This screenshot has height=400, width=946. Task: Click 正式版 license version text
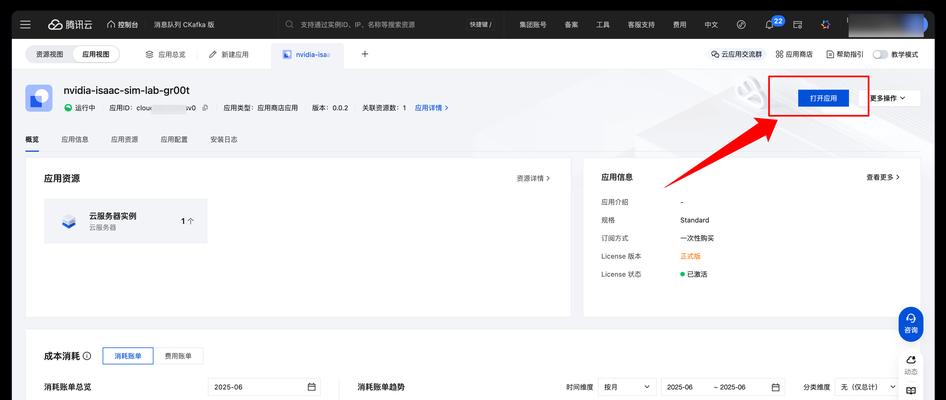[690, 256]
